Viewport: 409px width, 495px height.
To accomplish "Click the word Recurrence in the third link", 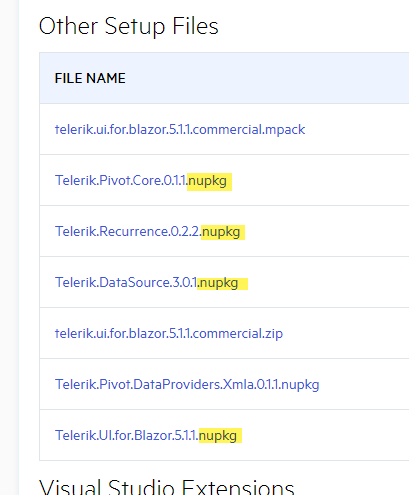I will click(133, 231).
